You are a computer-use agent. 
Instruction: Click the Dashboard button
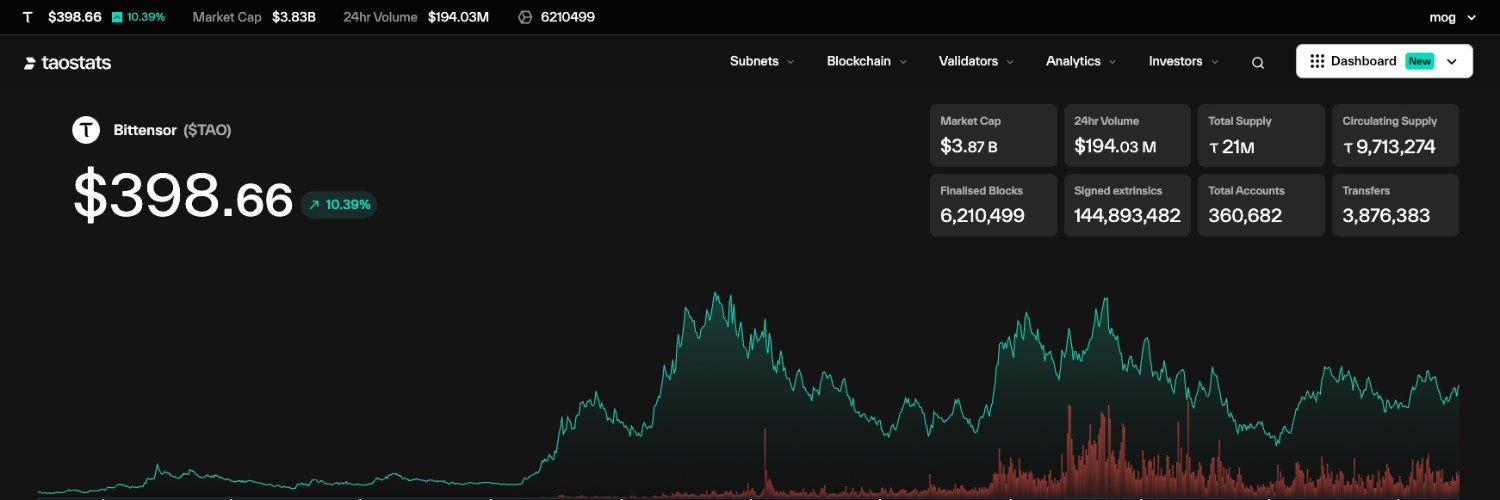tap(1384, 61)
